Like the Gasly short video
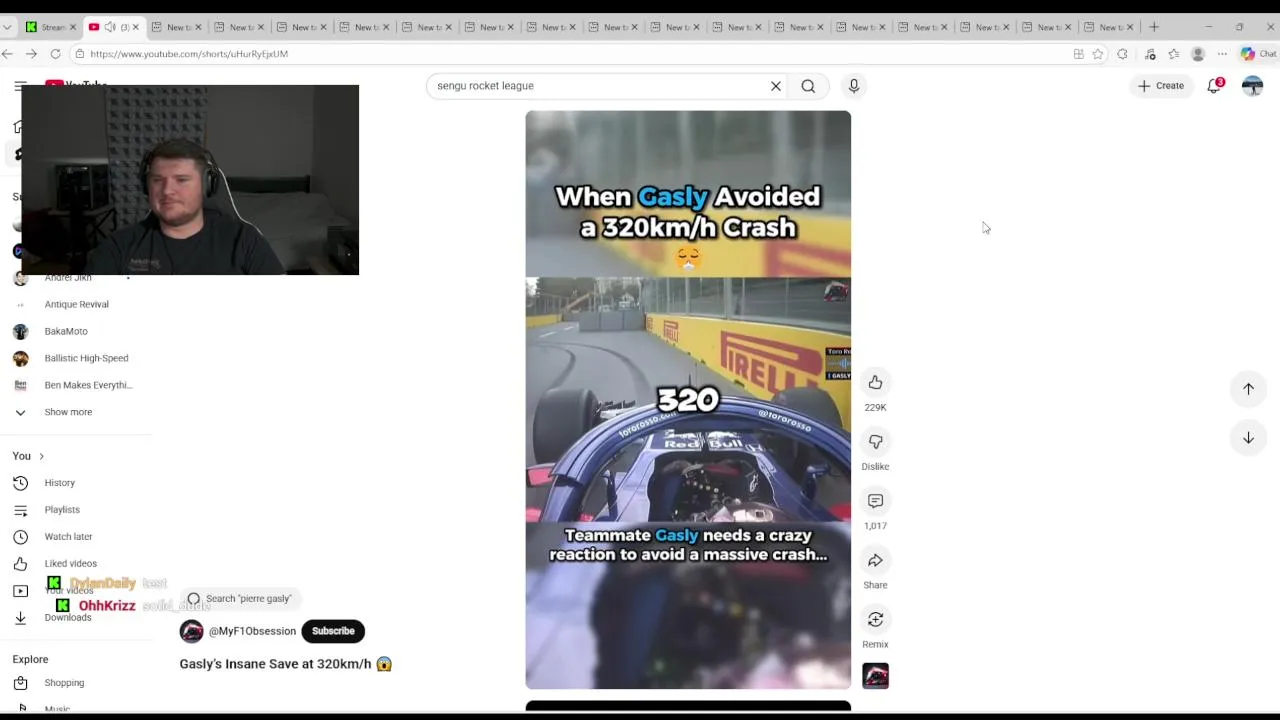Screen dimensions: 1280x720 point(875,383)
